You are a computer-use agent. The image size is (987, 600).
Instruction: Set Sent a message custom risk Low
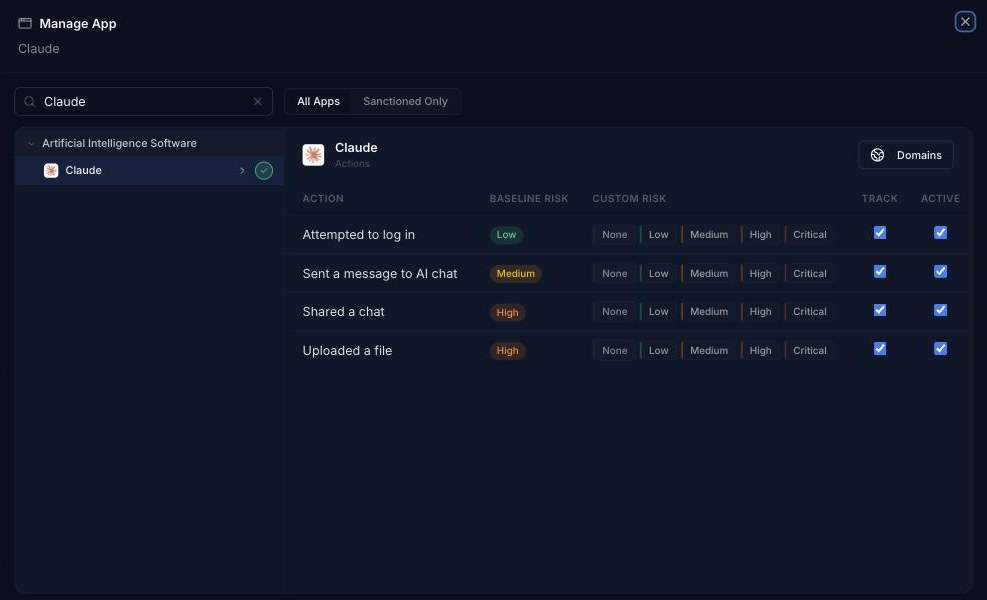pyautogui.click(x=658, y=273)
